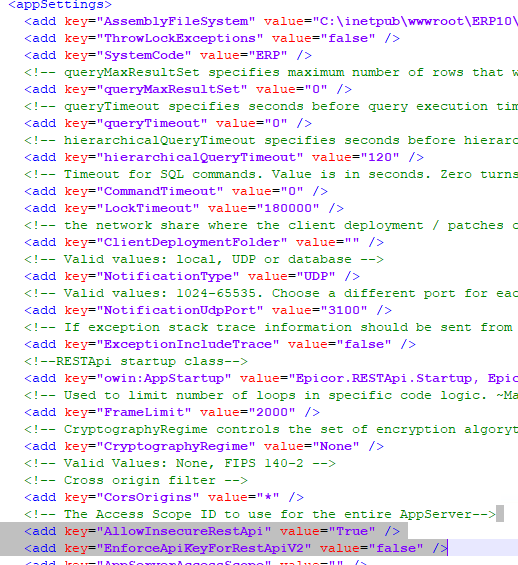Click the comment starting "CryptographyRegime controls"
This screenshot has width=518, height=565.
point(271,430)
